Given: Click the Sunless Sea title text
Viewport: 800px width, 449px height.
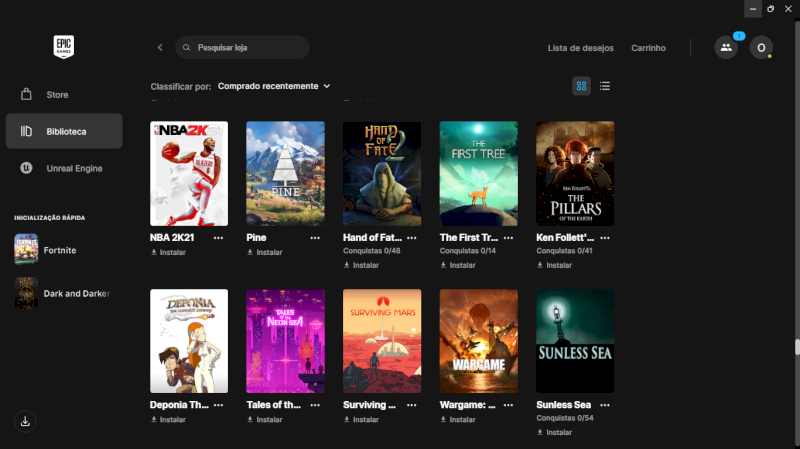Looking at the screenshot, I should [x=563, y=405].
